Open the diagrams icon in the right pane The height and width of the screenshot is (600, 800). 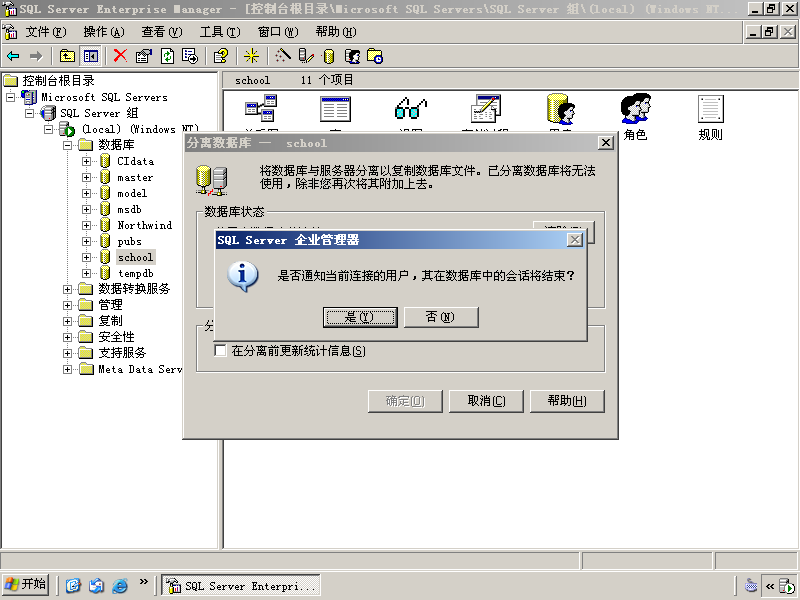261,108
